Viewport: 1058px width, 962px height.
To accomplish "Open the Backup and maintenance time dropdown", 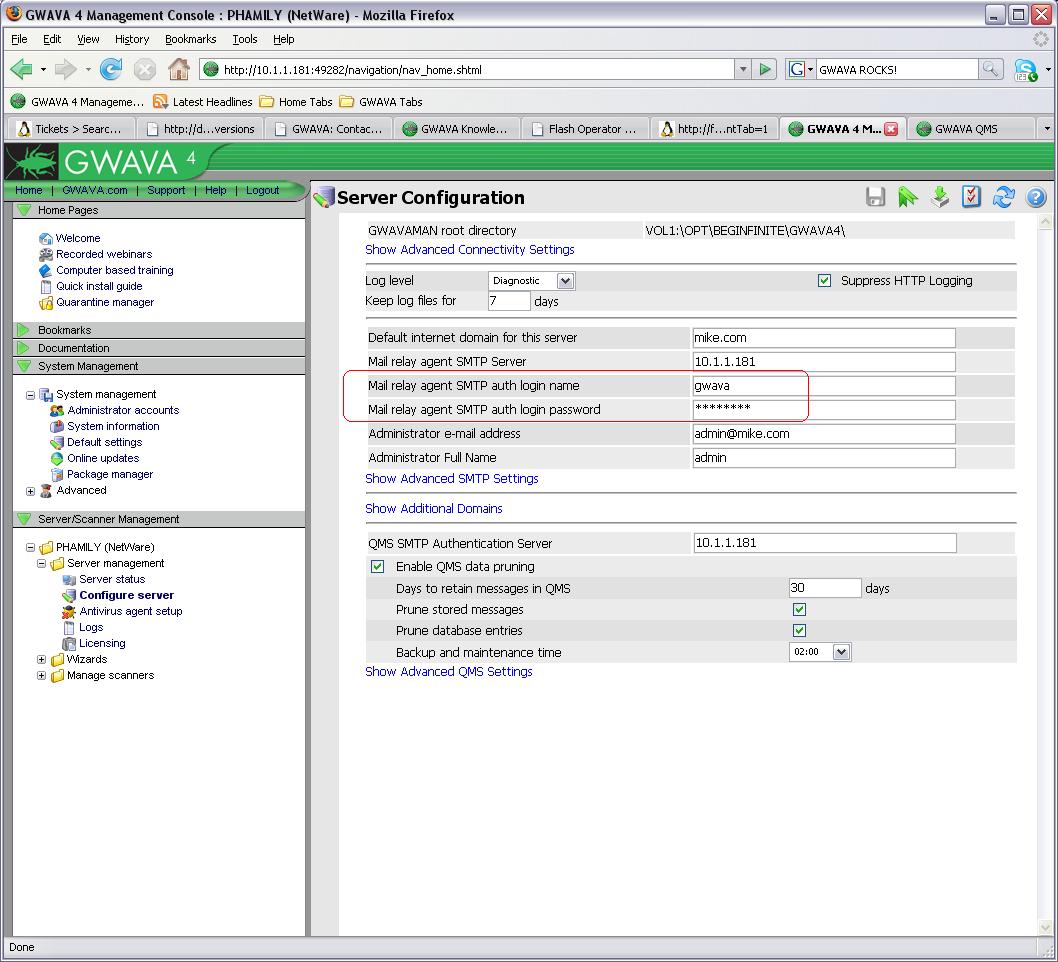I will (x=820, y=652).
